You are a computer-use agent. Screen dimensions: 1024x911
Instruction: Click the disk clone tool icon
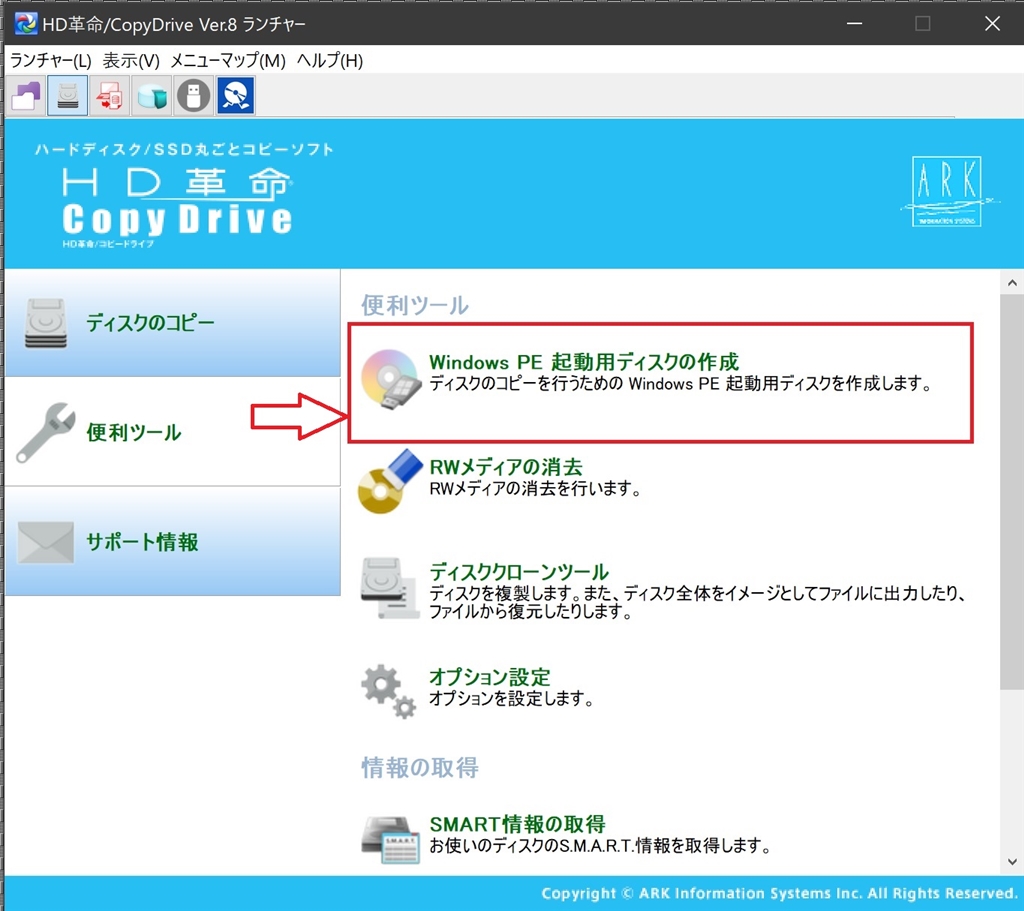[390, 587]
